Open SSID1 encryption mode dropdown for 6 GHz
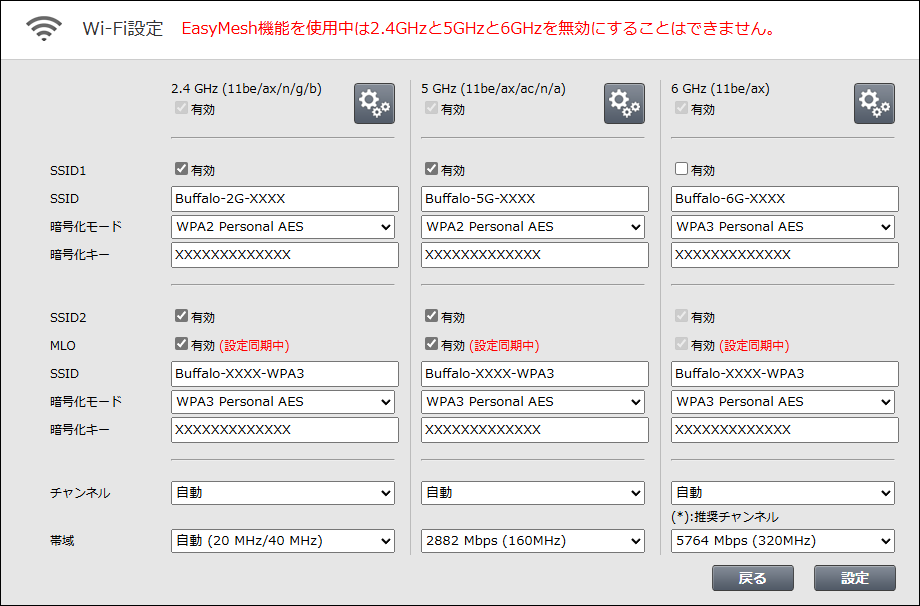Viewport: 920px width, 606px height. (x=783, y=227)
